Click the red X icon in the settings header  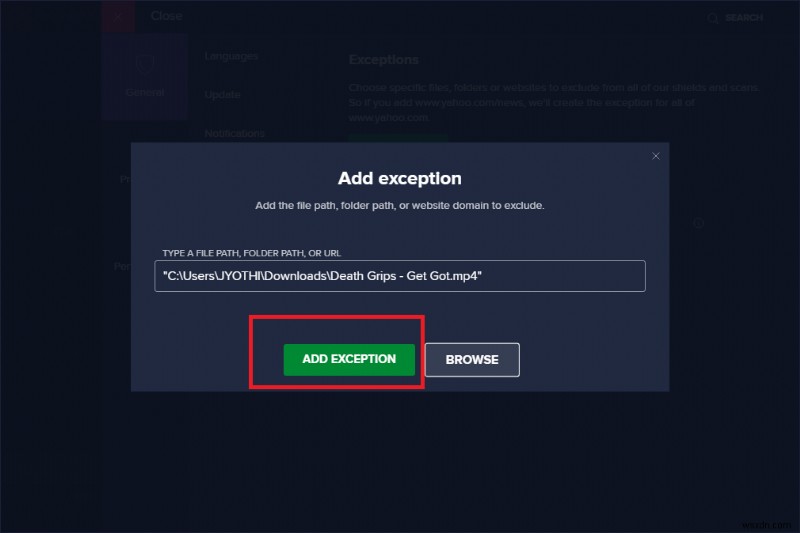pyautogui.click(x=118, y=16)
